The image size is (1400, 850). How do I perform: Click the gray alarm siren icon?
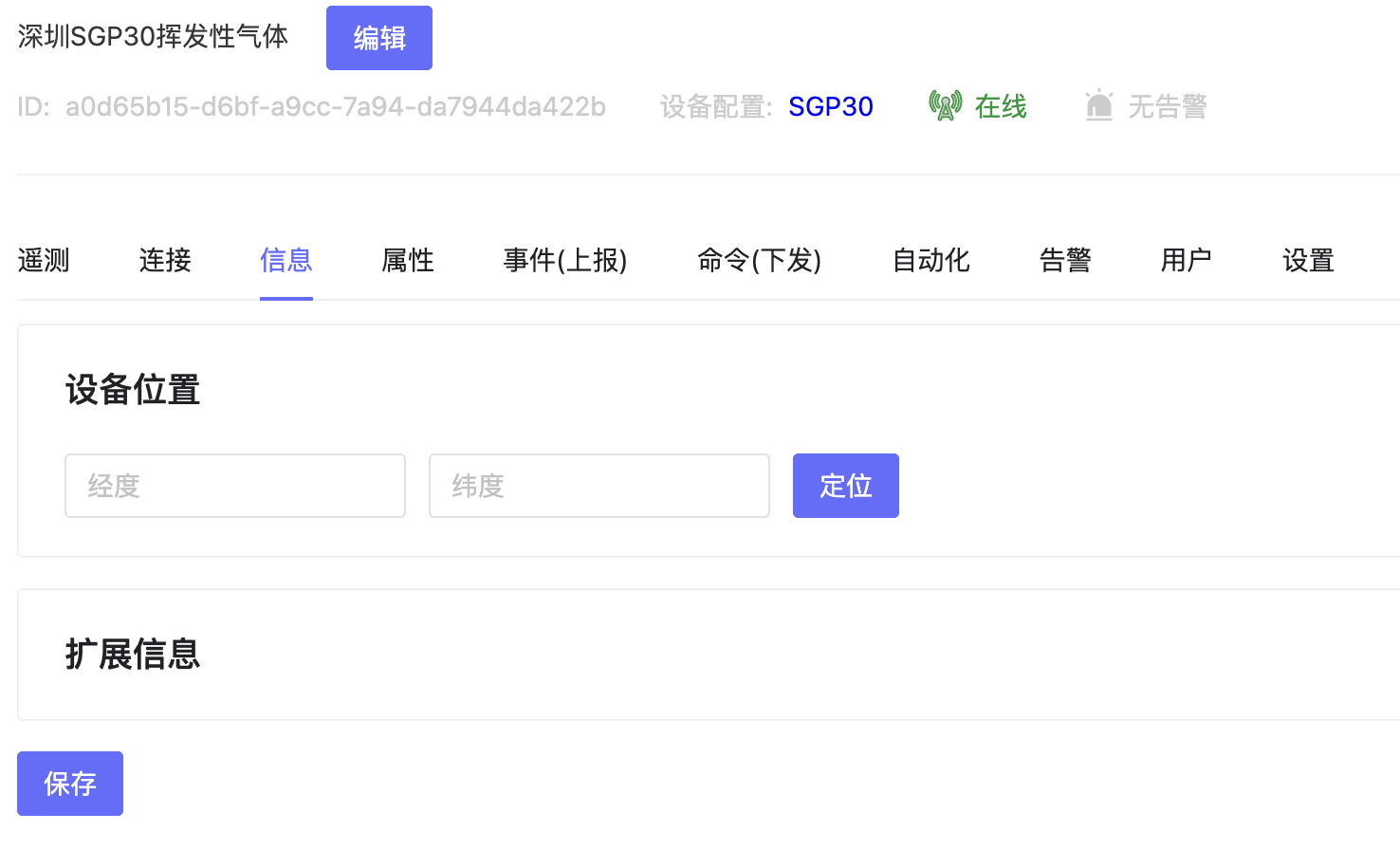(x=1098, y=106)
